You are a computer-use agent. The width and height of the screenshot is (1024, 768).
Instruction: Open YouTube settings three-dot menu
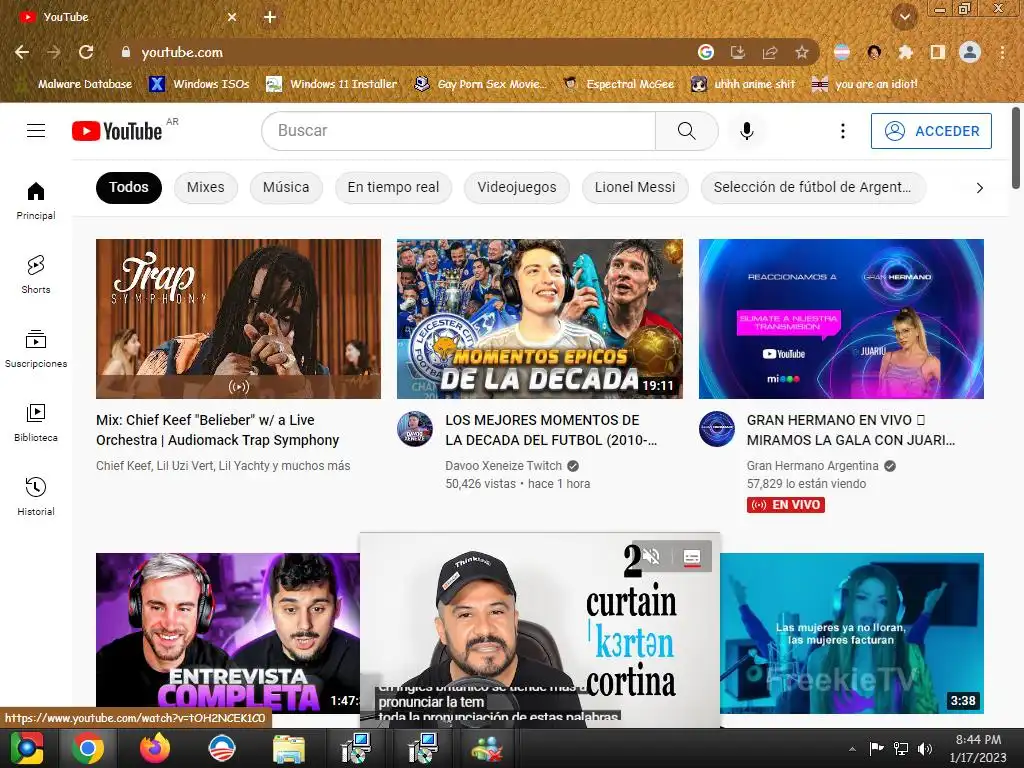tap(842, 131)
